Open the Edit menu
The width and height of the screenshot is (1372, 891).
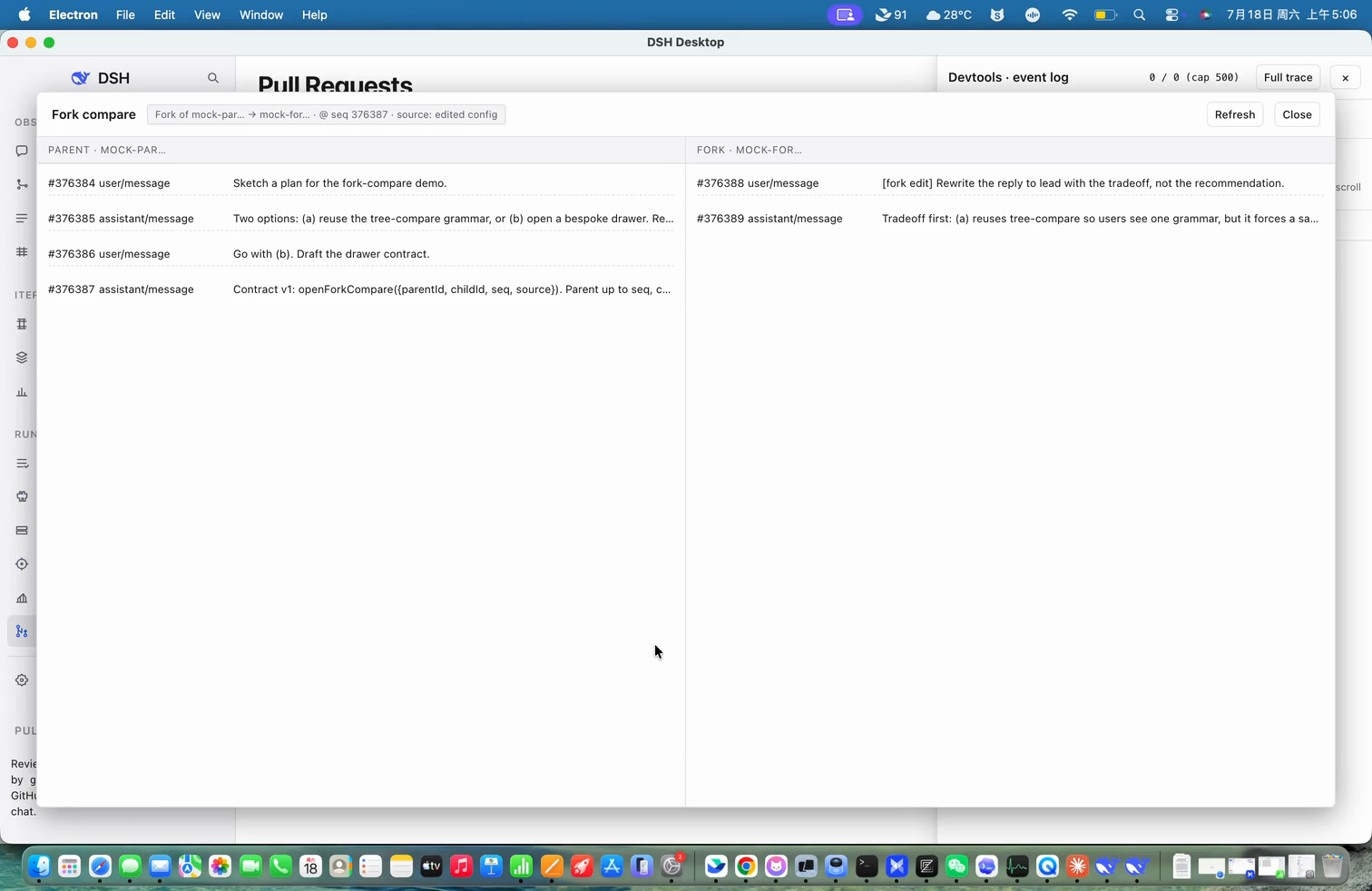click(x=164, y=15)
